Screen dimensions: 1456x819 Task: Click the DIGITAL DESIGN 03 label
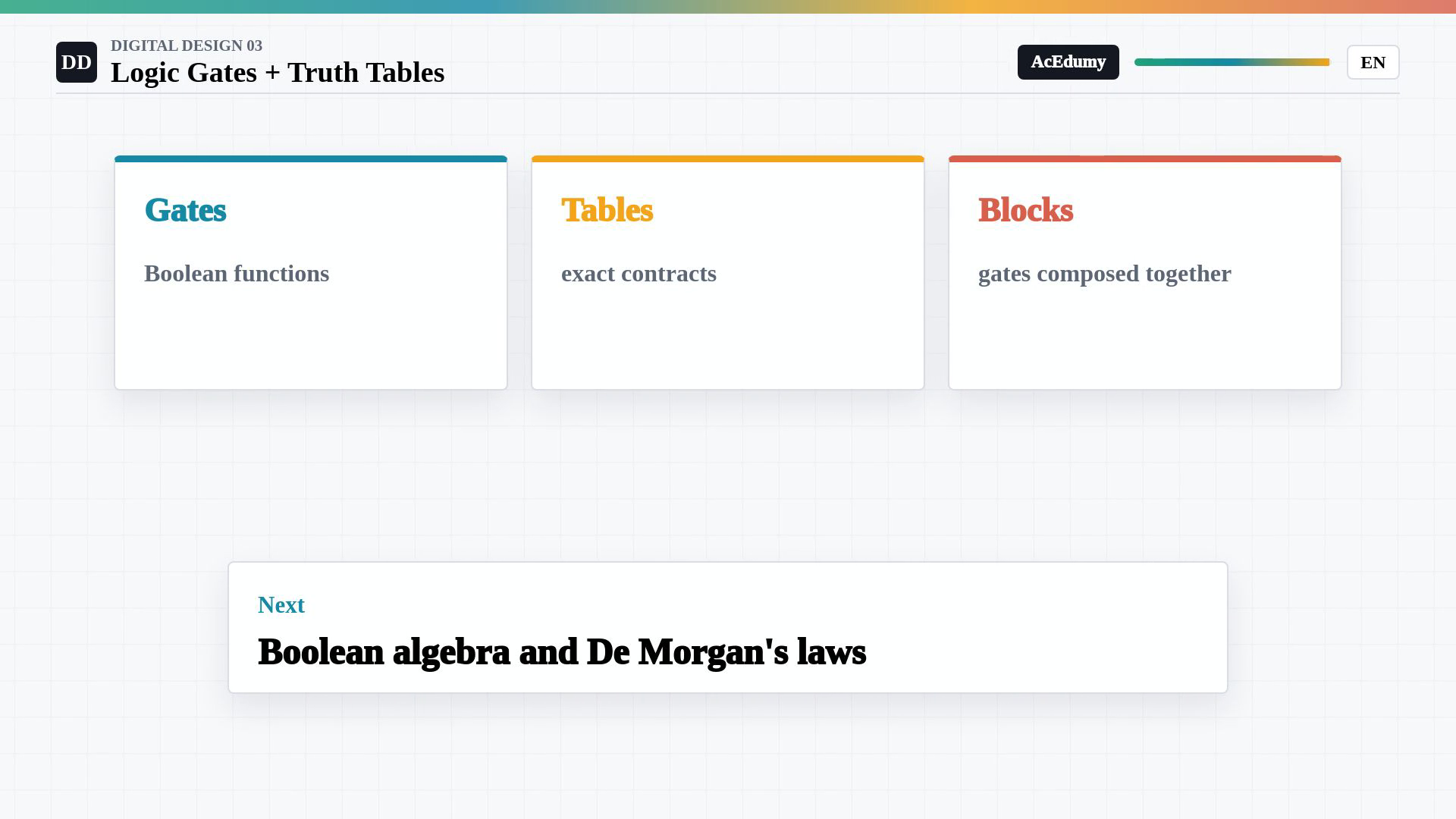tap(187, 45)
